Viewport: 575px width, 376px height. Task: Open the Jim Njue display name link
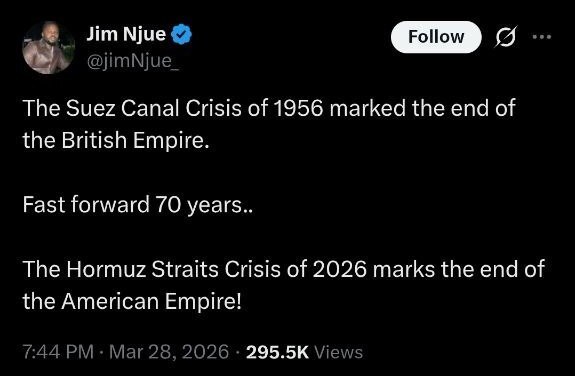[126, 34]
